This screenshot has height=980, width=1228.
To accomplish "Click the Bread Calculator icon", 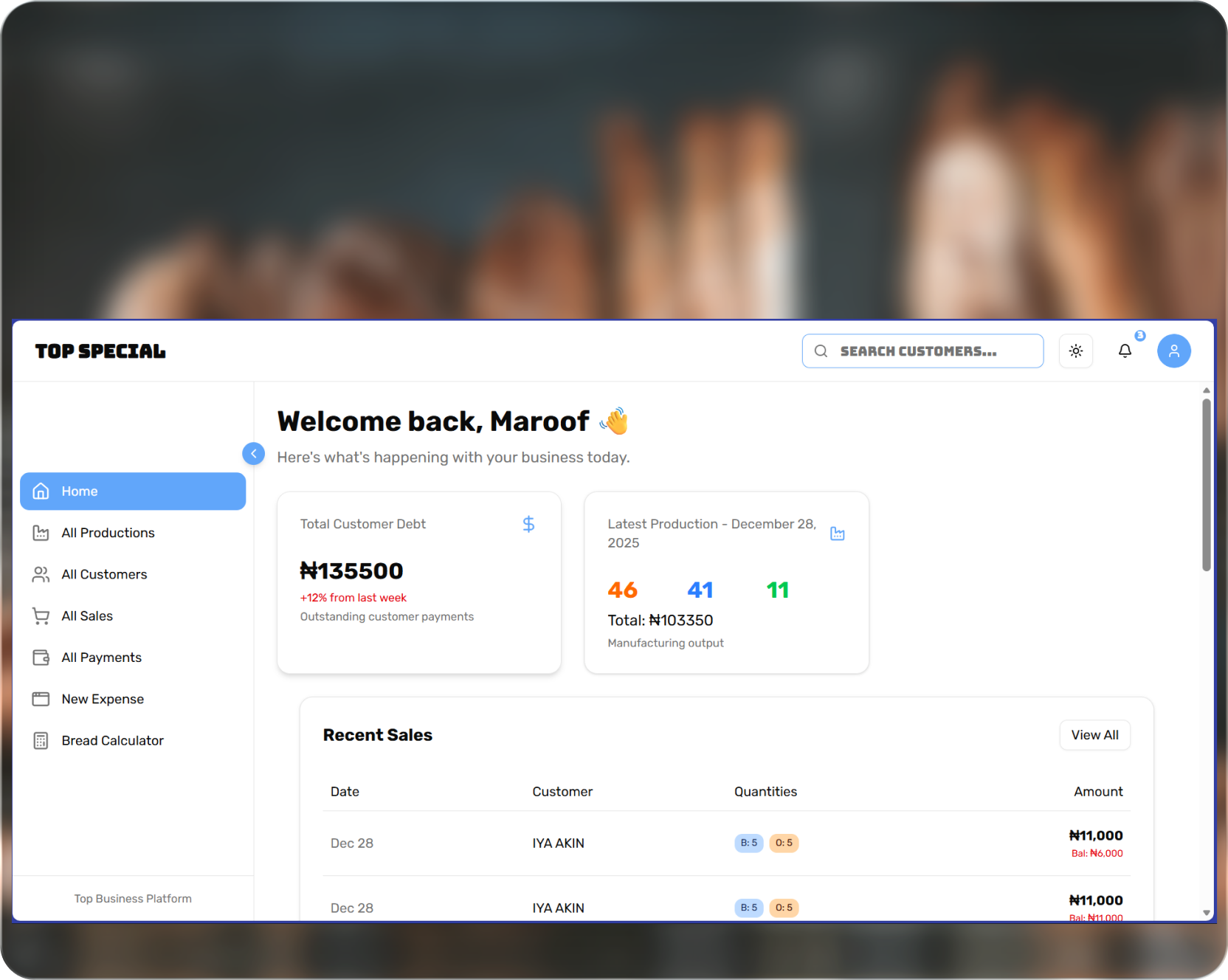I will click(x=41, y=741).
